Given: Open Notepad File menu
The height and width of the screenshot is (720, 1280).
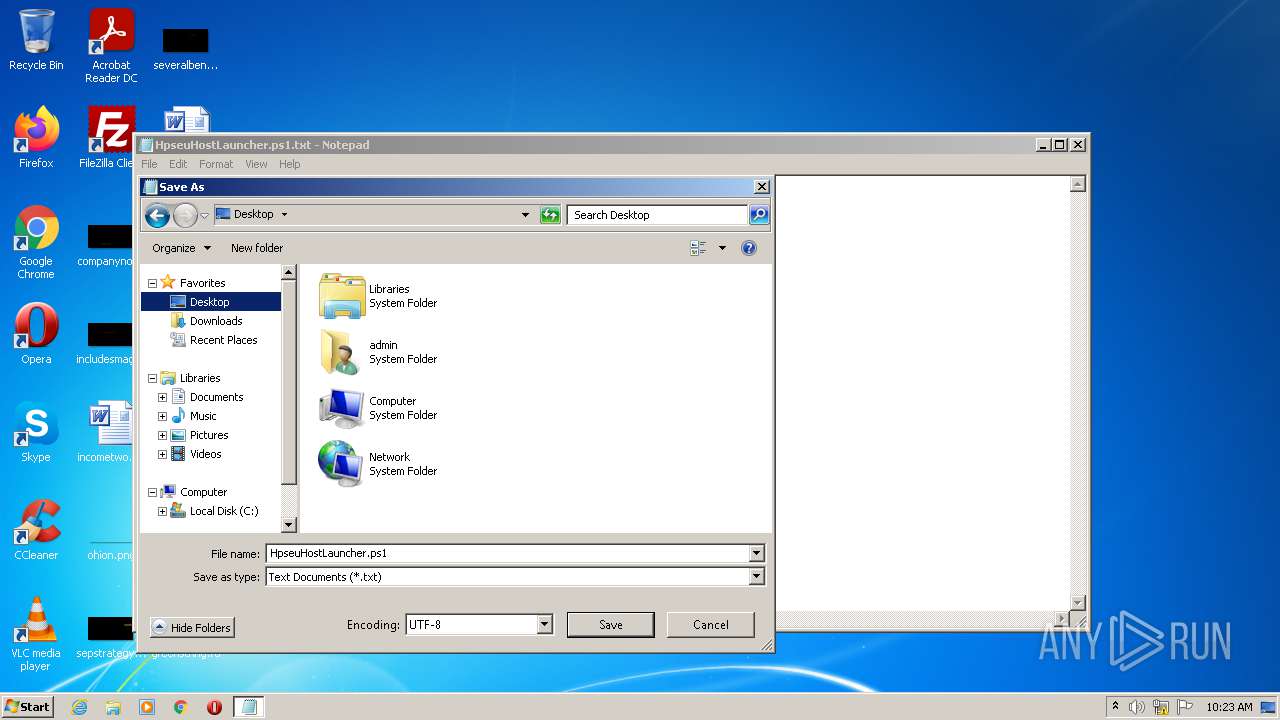Looking at the screenshot, I should click(x=149, y=164).
